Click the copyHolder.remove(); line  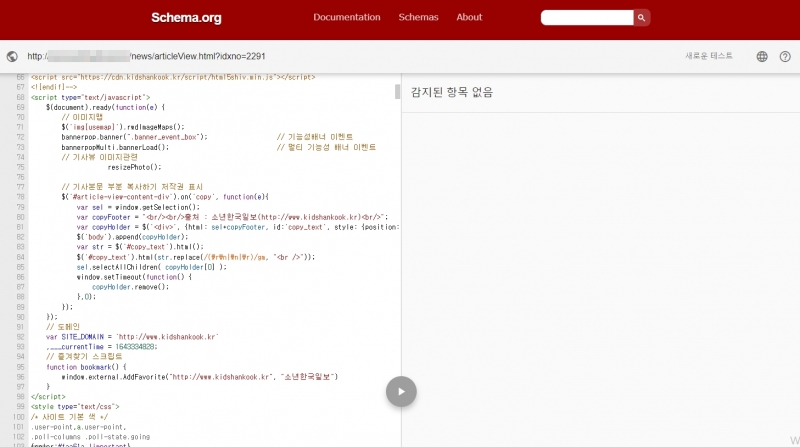coord(131,287)
